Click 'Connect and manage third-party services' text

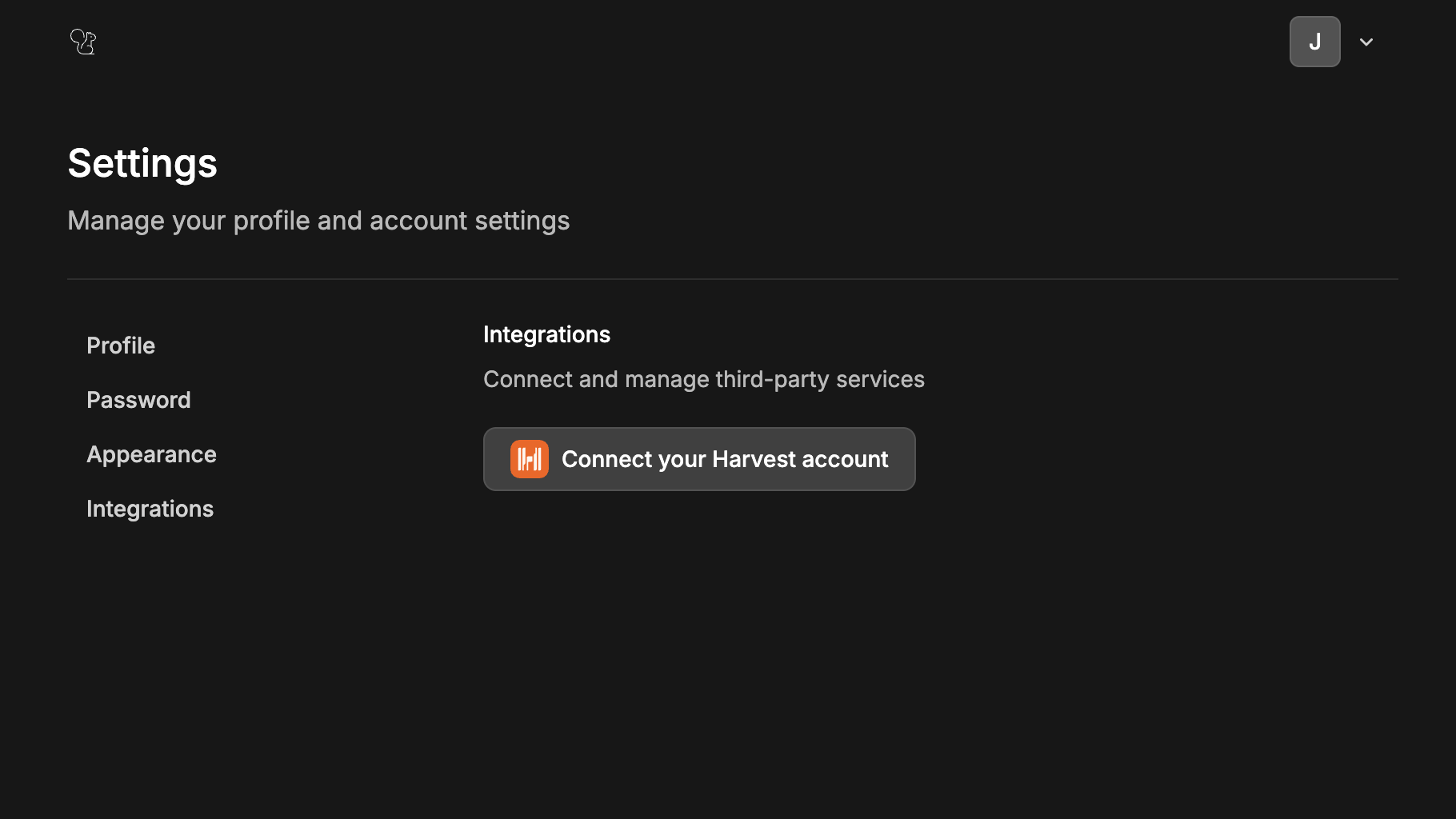click(704, 379)
